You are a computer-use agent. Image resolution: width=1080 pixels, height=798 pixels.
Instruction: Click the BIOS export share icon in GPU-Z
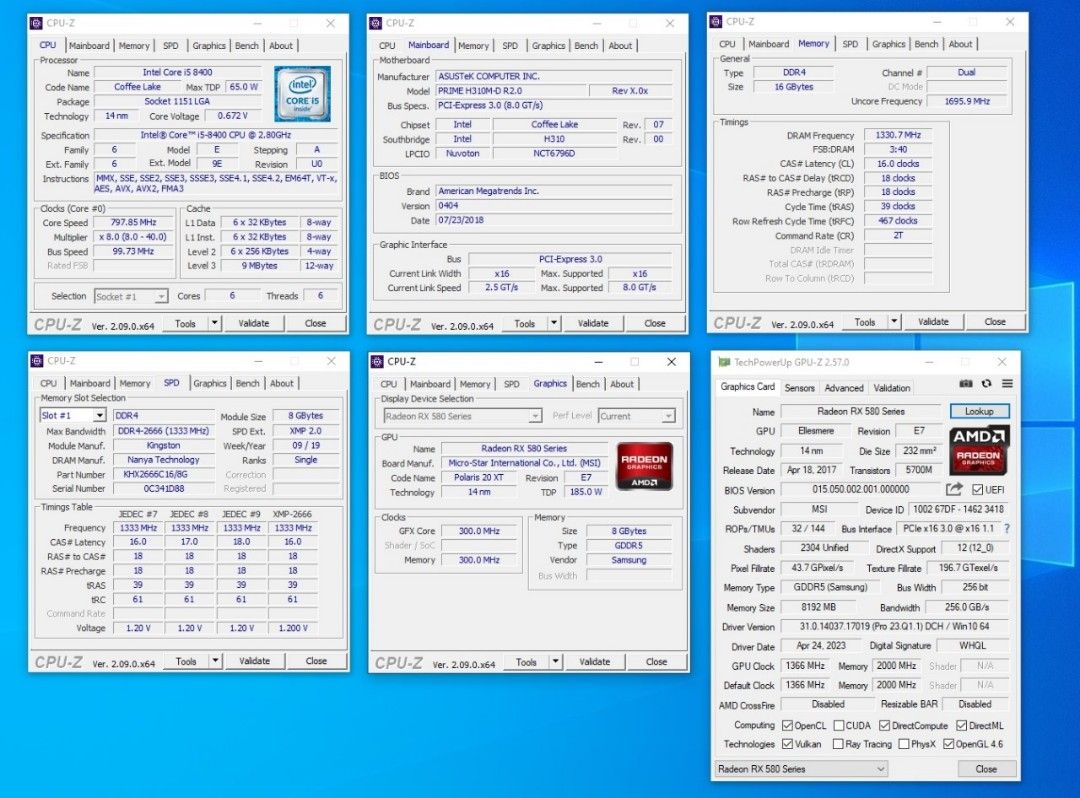(x=954, y=489)
